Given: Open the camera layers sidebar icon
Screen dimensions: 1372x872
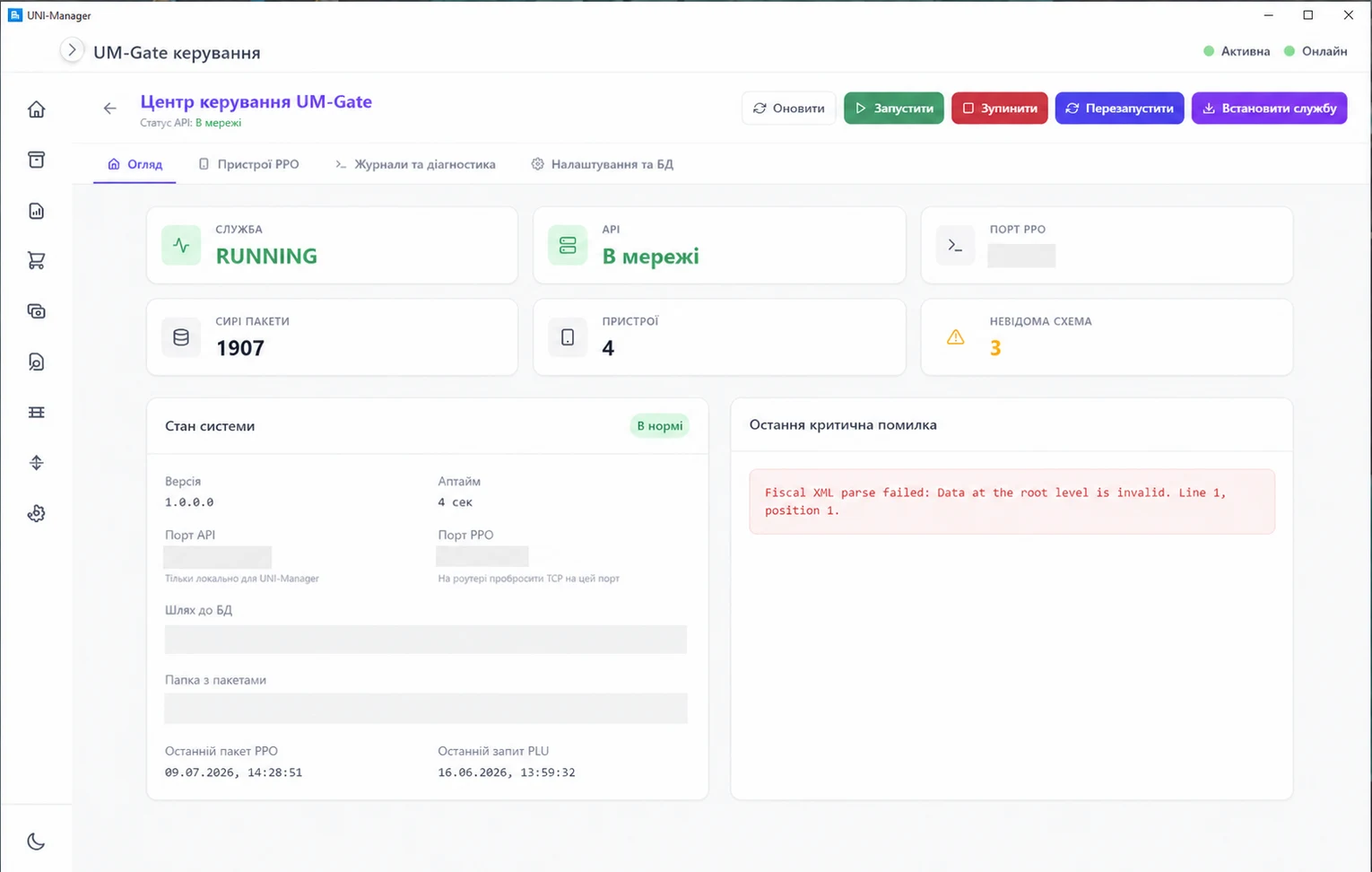Looking at the screenshot, I should coord(36,311).
